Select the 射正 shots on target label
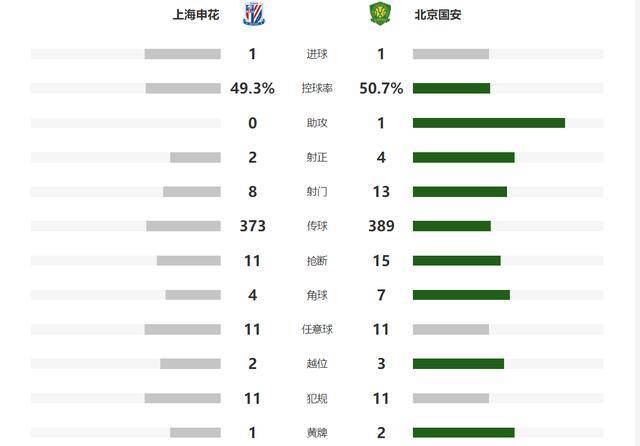 [316, 158]
